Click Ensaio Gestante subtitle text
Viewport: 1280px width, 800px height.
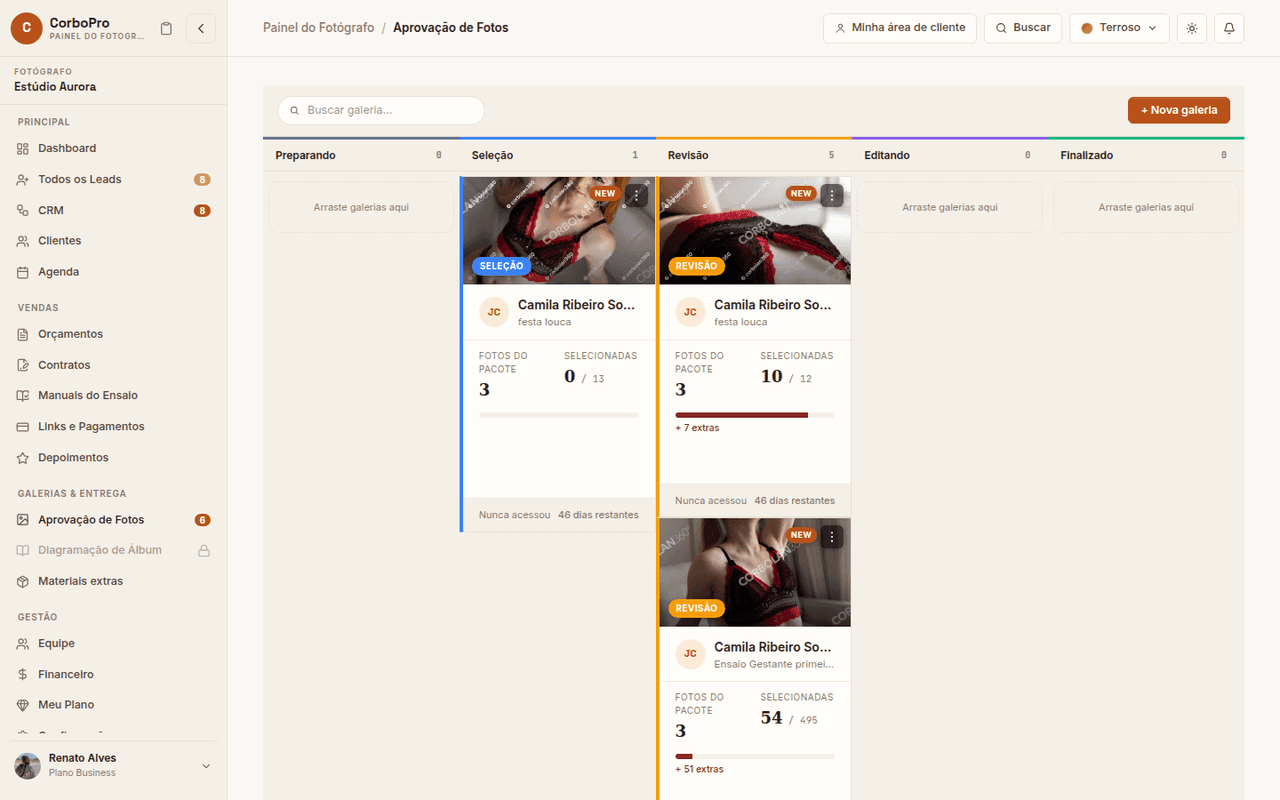774,664
